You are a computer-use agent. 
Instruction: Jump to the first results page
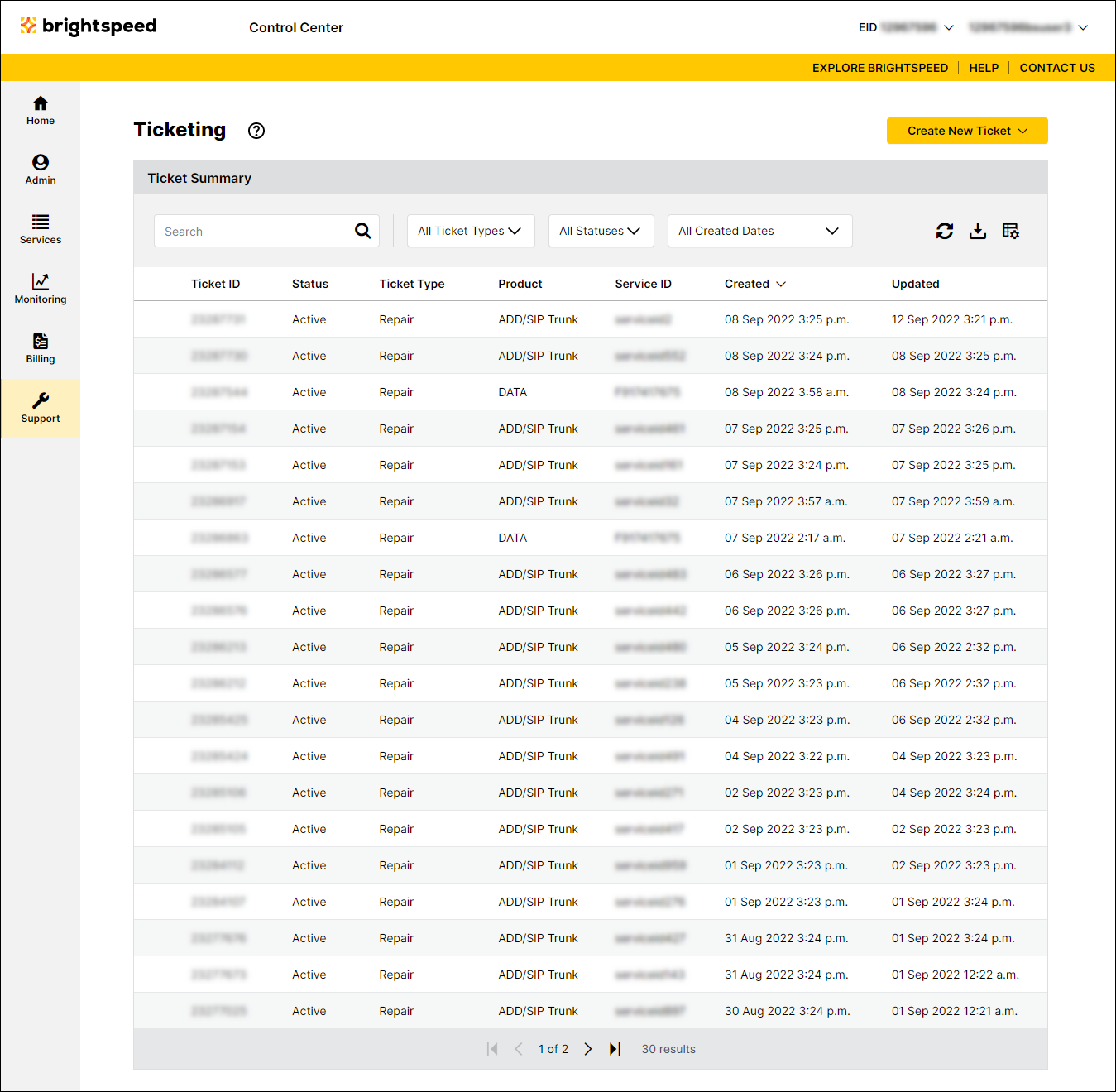click(x=492, y=1049)
